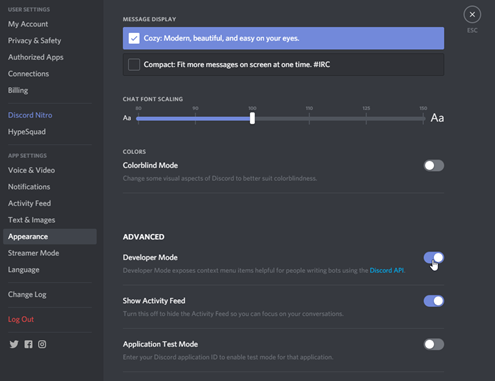Close settings with the X button
Screen dimensions: 495x381
click(472, 14)
